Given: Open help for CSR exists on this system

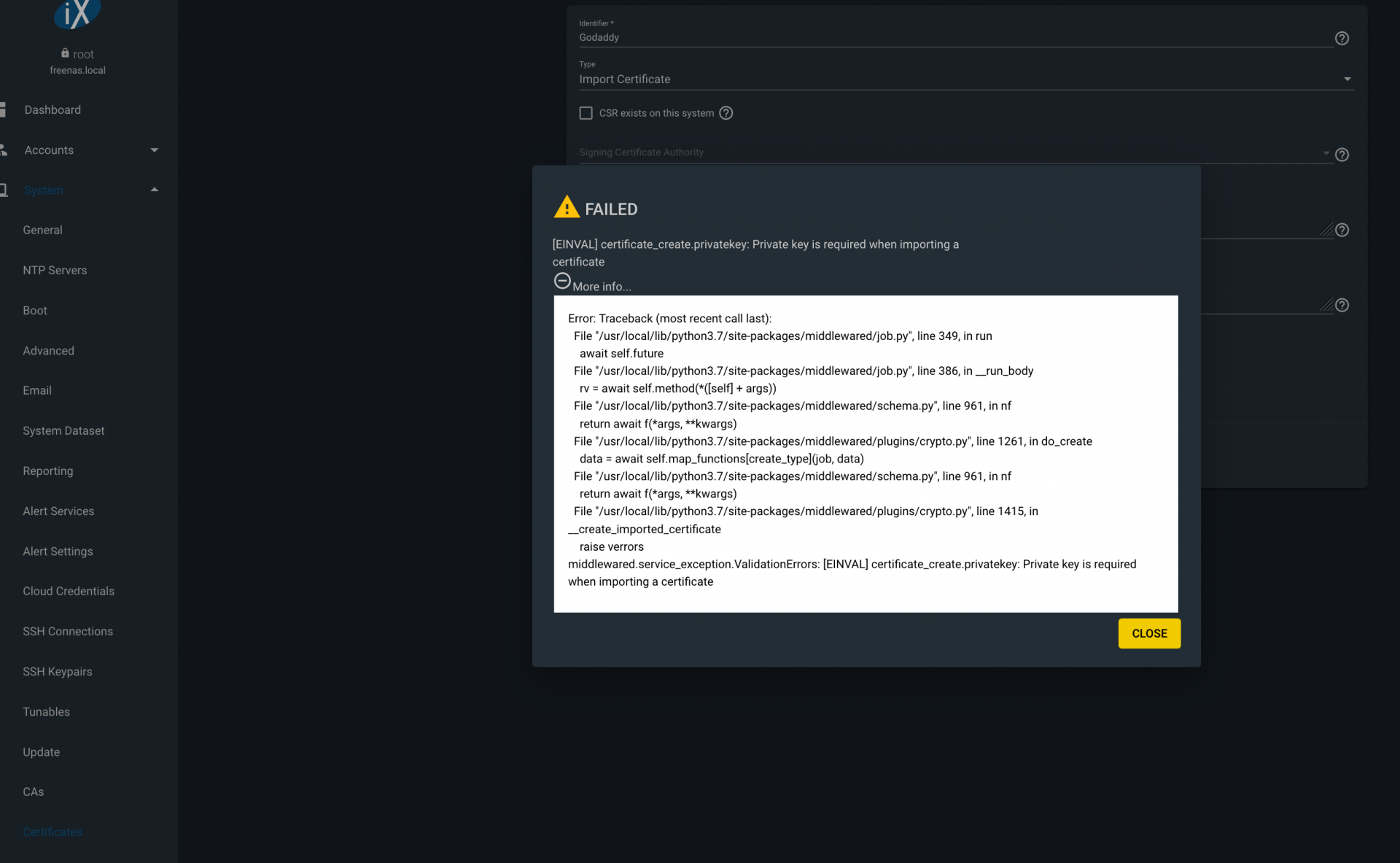Looking at the screenshot, I should 726,113.
